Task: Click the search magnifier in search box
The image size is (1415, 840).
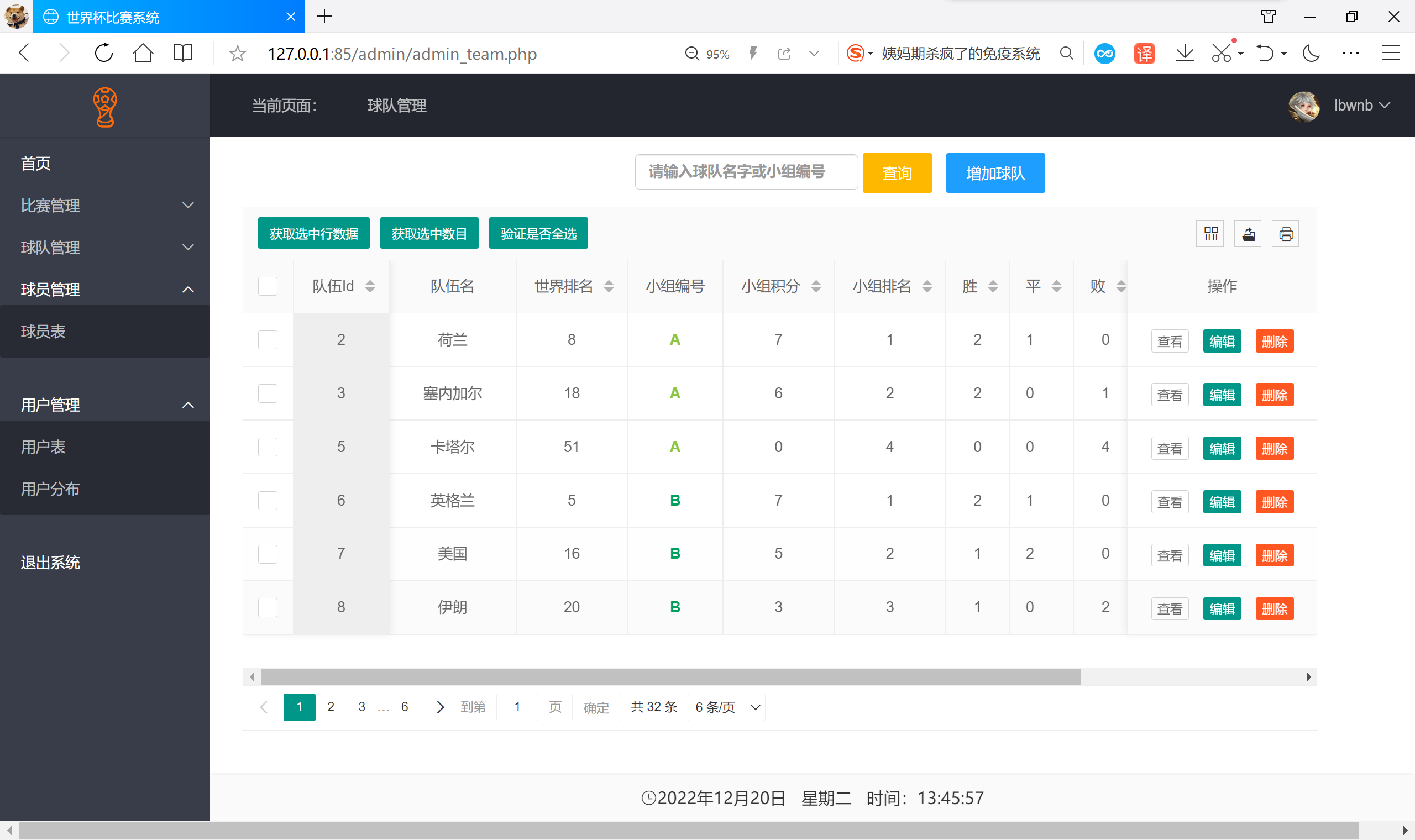Action: point(1067,54)
